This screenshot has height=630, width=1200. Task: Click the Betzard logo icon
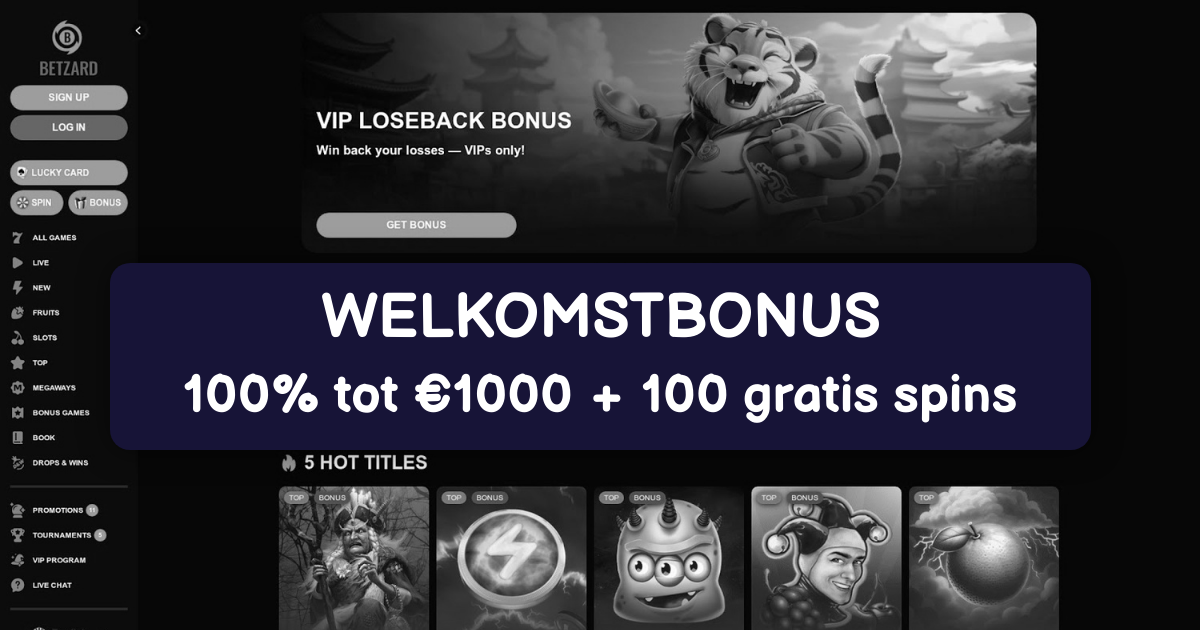point(68,38)
